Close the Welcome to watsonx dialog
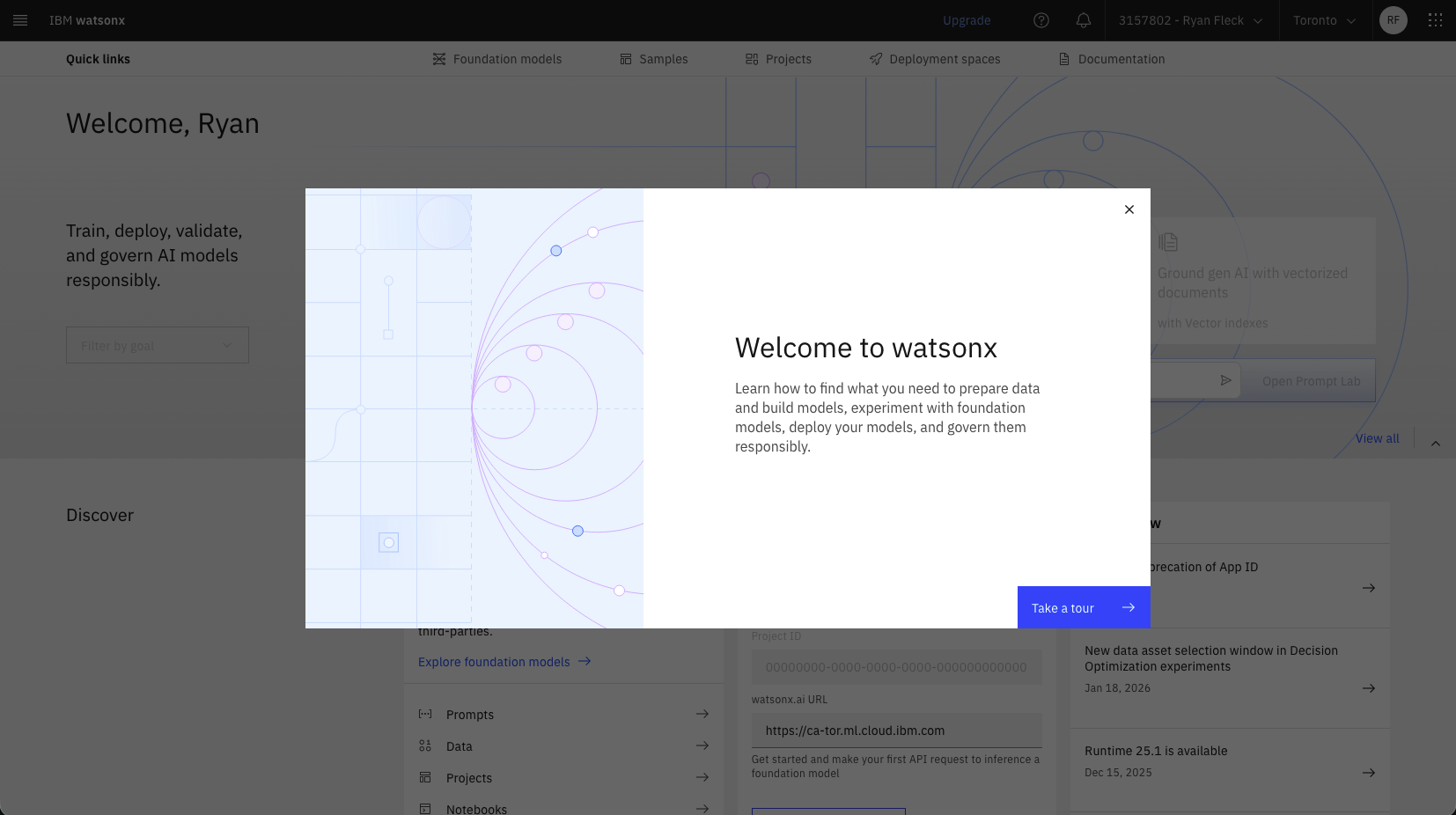 point(1129,209)
